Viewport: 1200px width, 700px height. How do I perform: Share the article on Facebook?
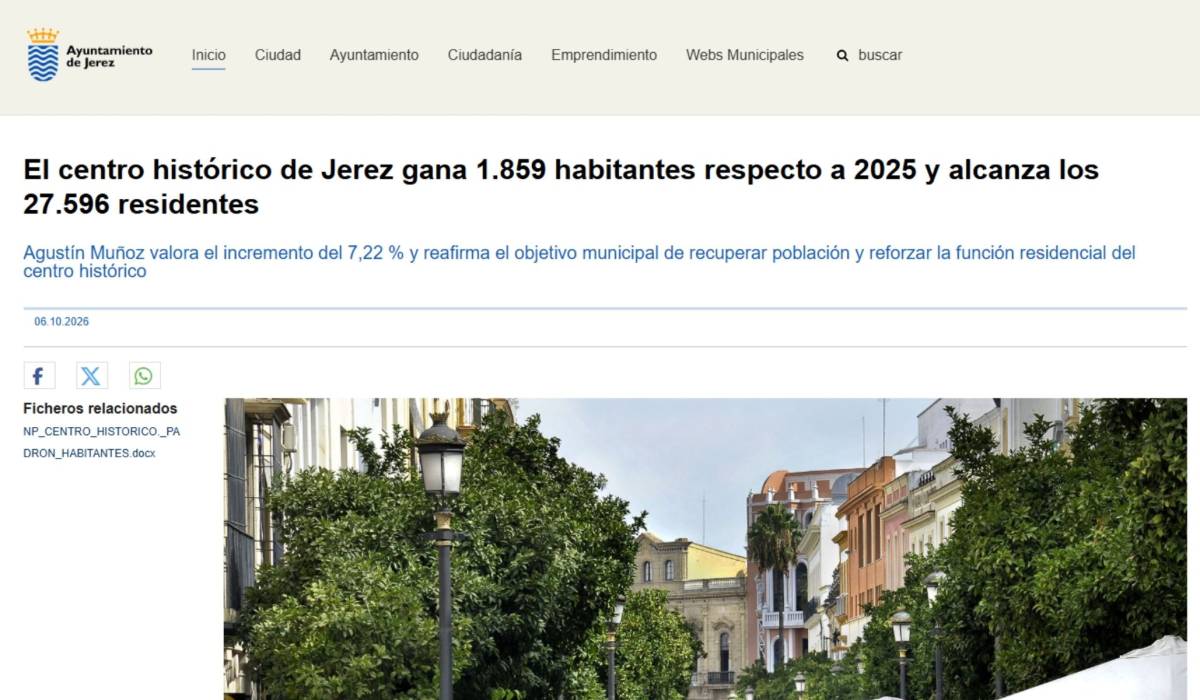39,376
